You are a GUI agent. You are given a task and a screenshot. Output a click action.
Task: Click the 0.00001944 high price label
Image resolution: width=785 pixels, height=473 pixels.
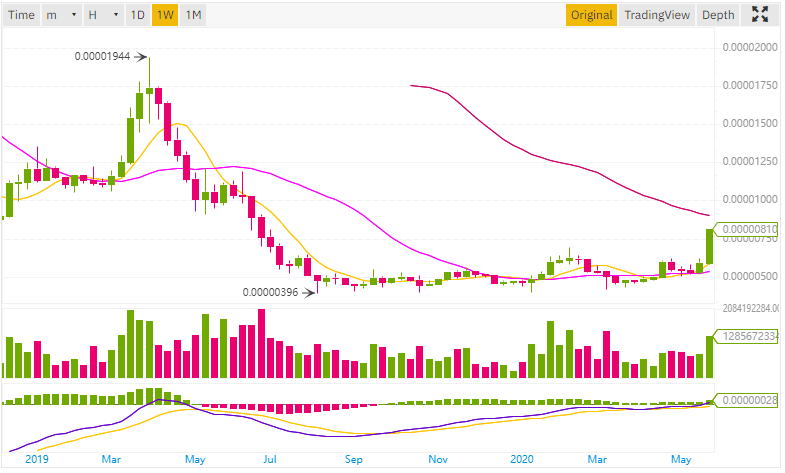click(x=103, y=56)
